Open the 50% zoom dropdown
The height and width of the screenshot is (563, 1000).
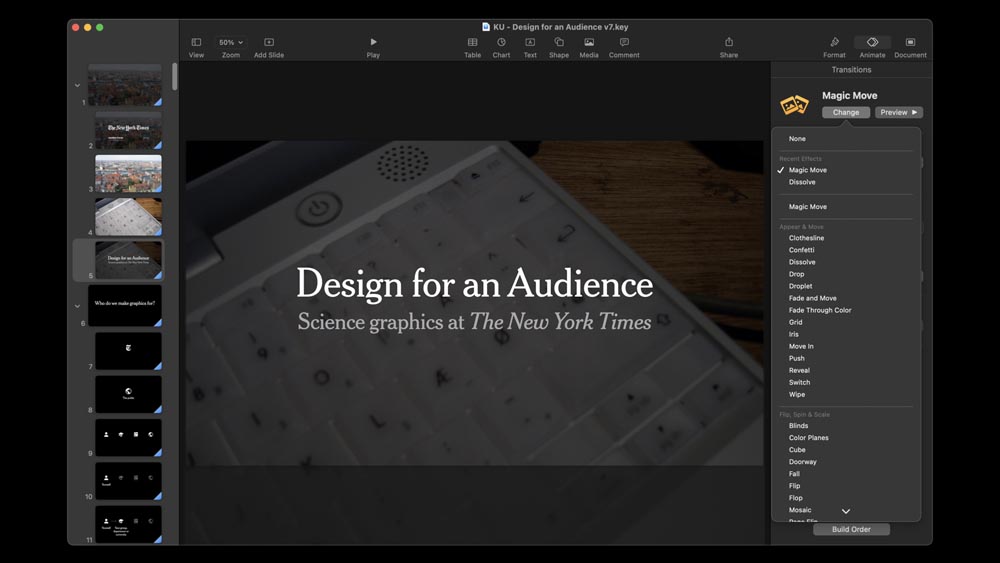coord(231,42)
